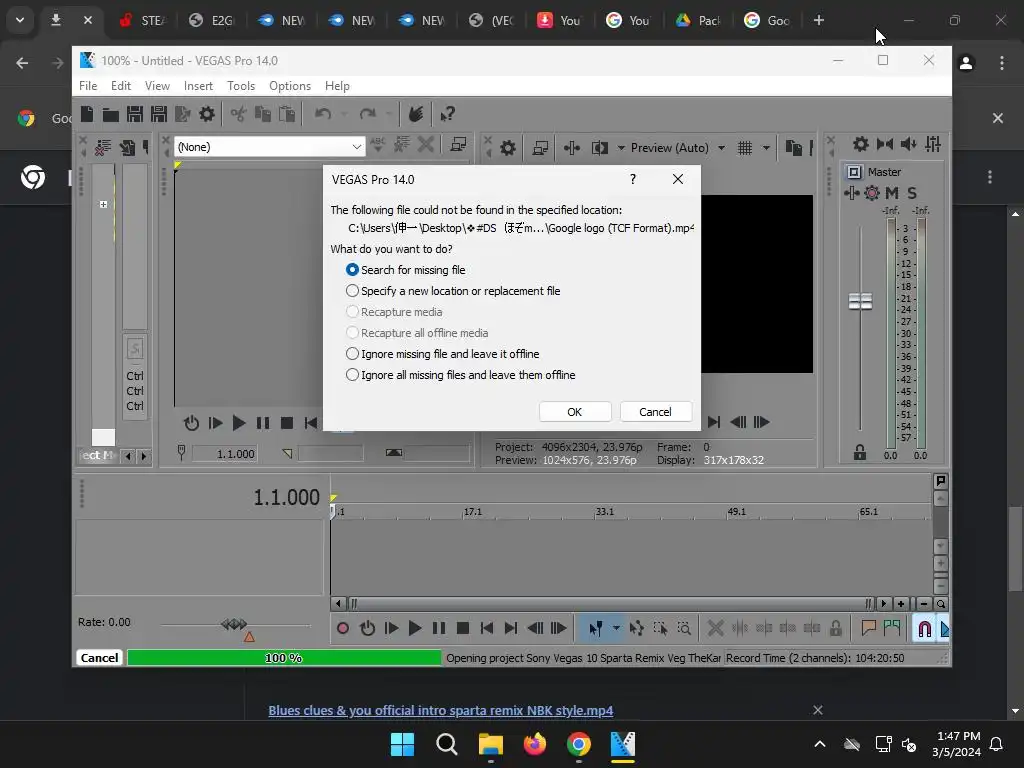The image size is (1024, 768).
Task: Toggle the Master Solo S button
Action: coord(912,193)
